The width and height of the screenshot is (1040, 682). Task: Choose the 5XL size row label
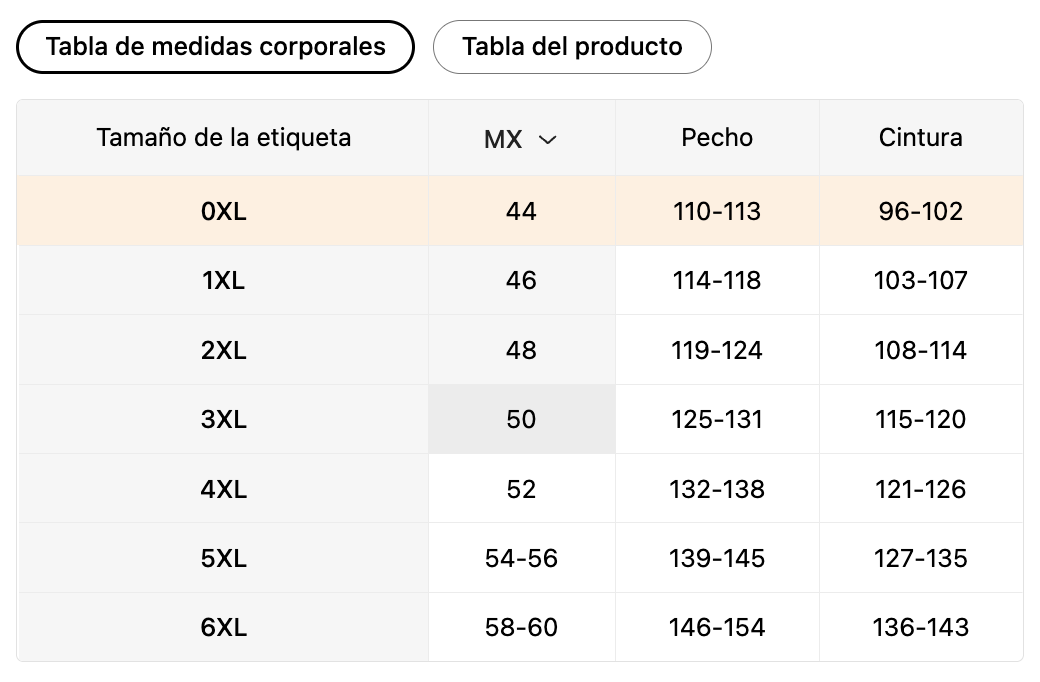click(224, 559)
